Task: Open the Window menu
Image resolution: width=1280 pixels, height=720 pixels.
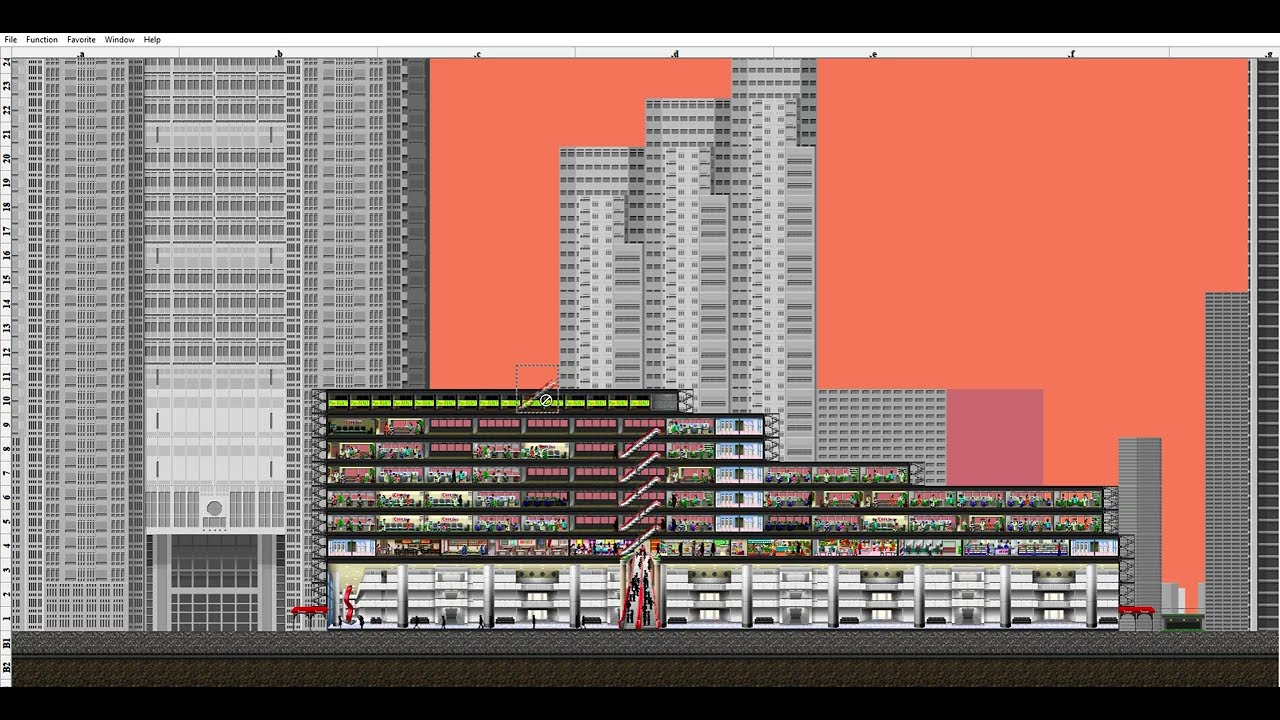Action: 119,40
